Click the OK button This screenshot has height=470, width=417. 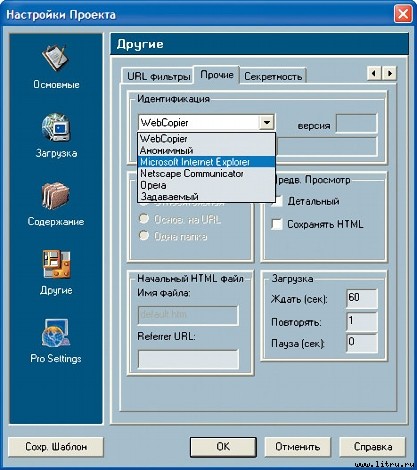point(223,446)
